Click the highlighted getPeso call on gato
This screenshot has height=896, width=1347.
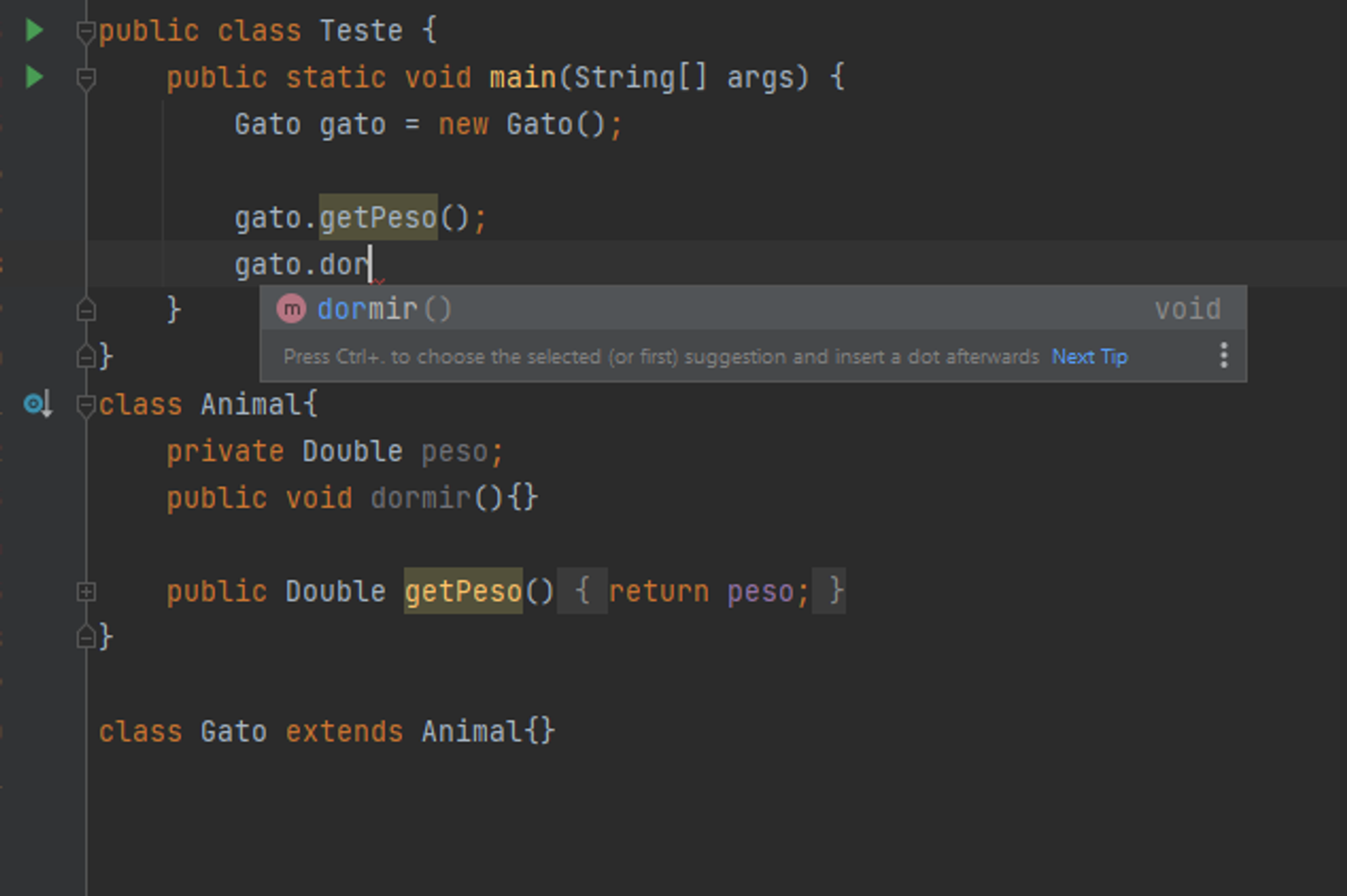click(378, 217)
